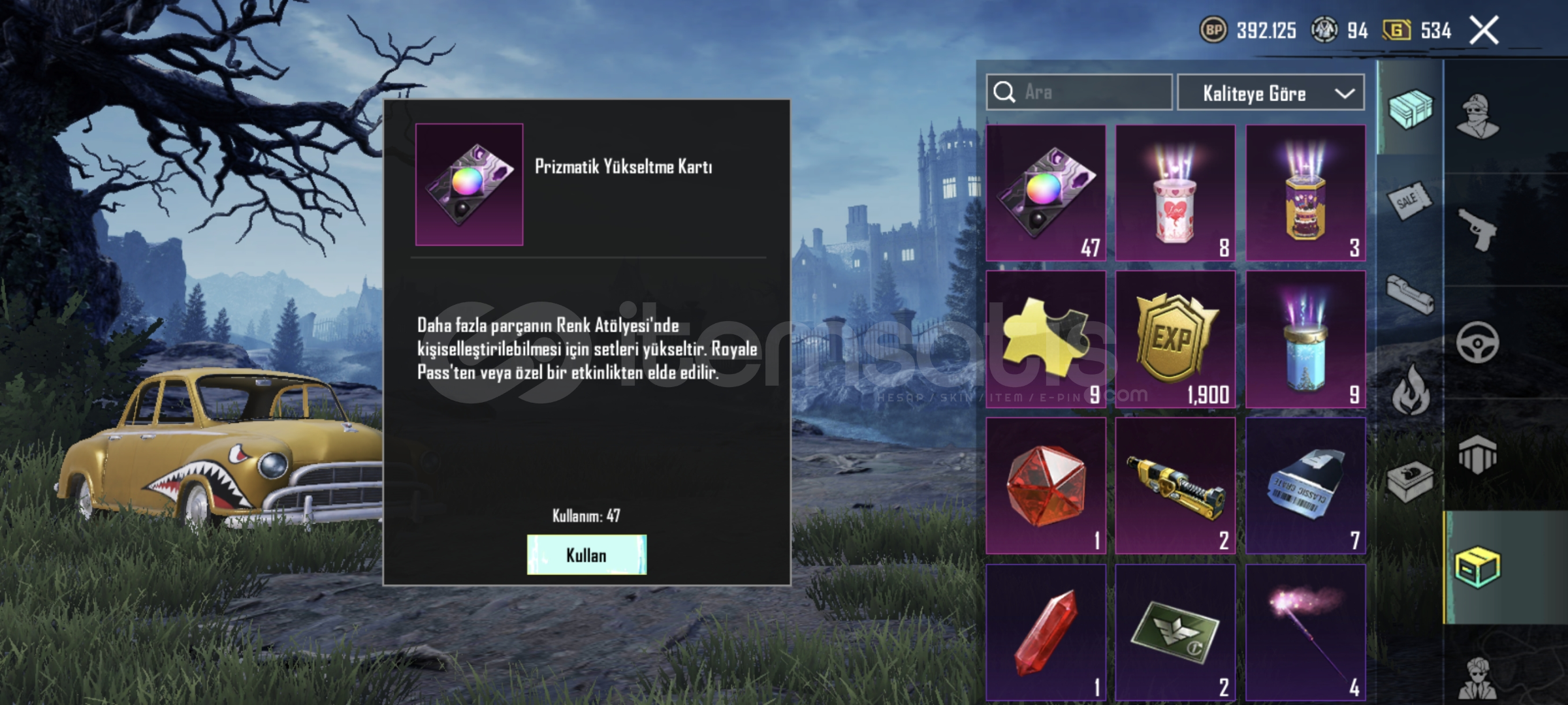Open the G gold currency balance 534

coord(1416,30)
